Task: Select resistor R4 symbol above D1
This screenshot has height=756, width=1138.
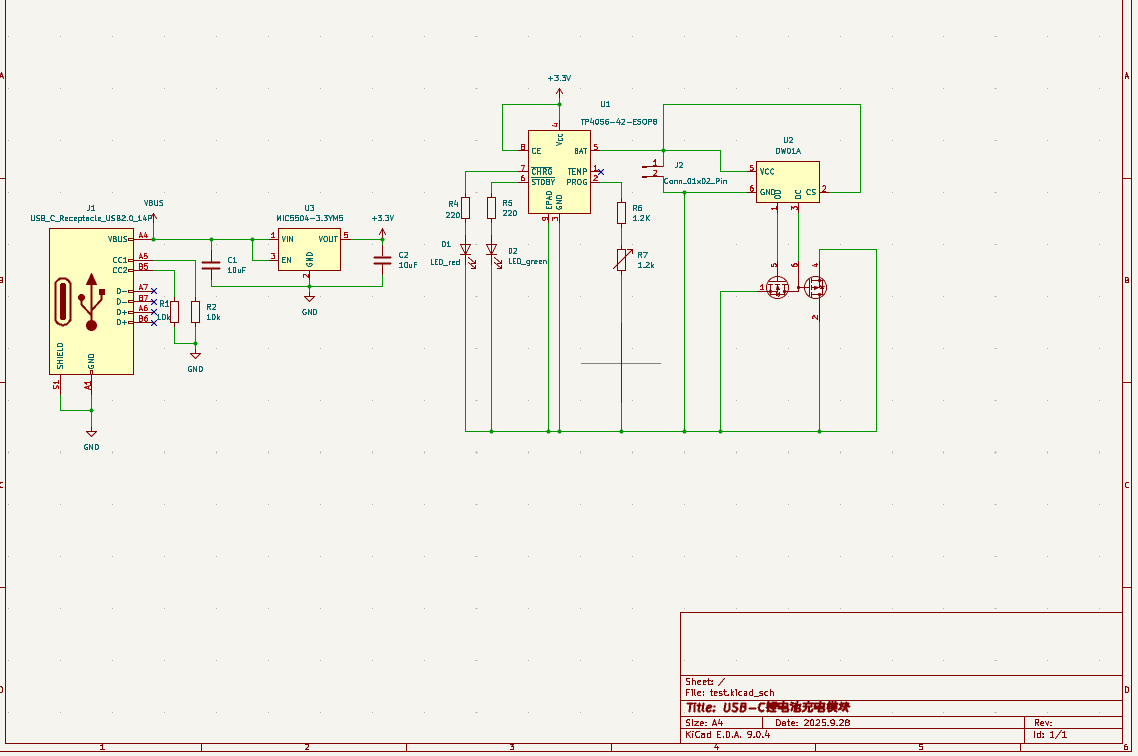Action: (x=465, y=207)
